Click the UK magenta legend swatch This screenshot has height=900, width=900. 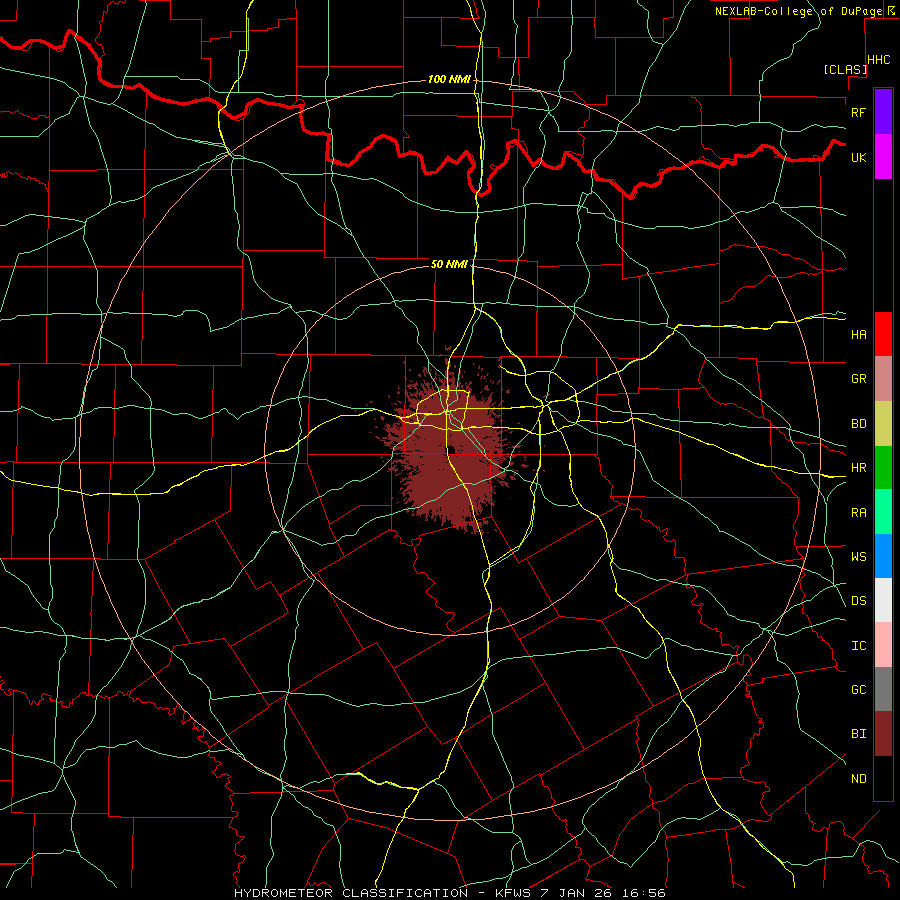[883, 157]
